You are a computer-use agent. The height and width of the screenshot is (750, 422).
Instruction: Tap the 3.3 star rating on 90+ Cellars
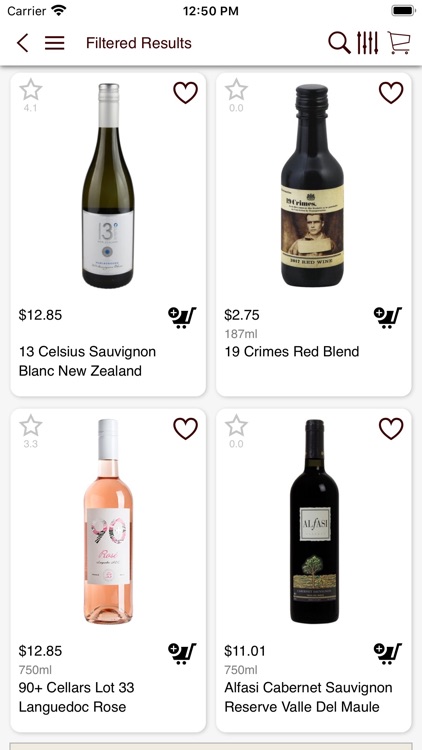pyautogui.click(x=31, y=431)
